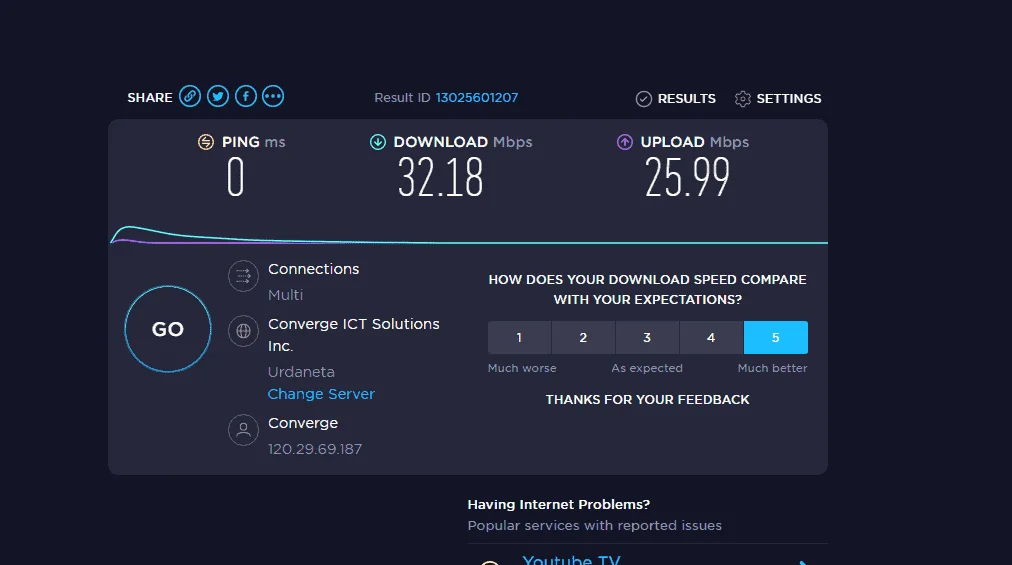Click the ping icon
The height and width of the screenshot is (565, 1012).
pos(206,142)
